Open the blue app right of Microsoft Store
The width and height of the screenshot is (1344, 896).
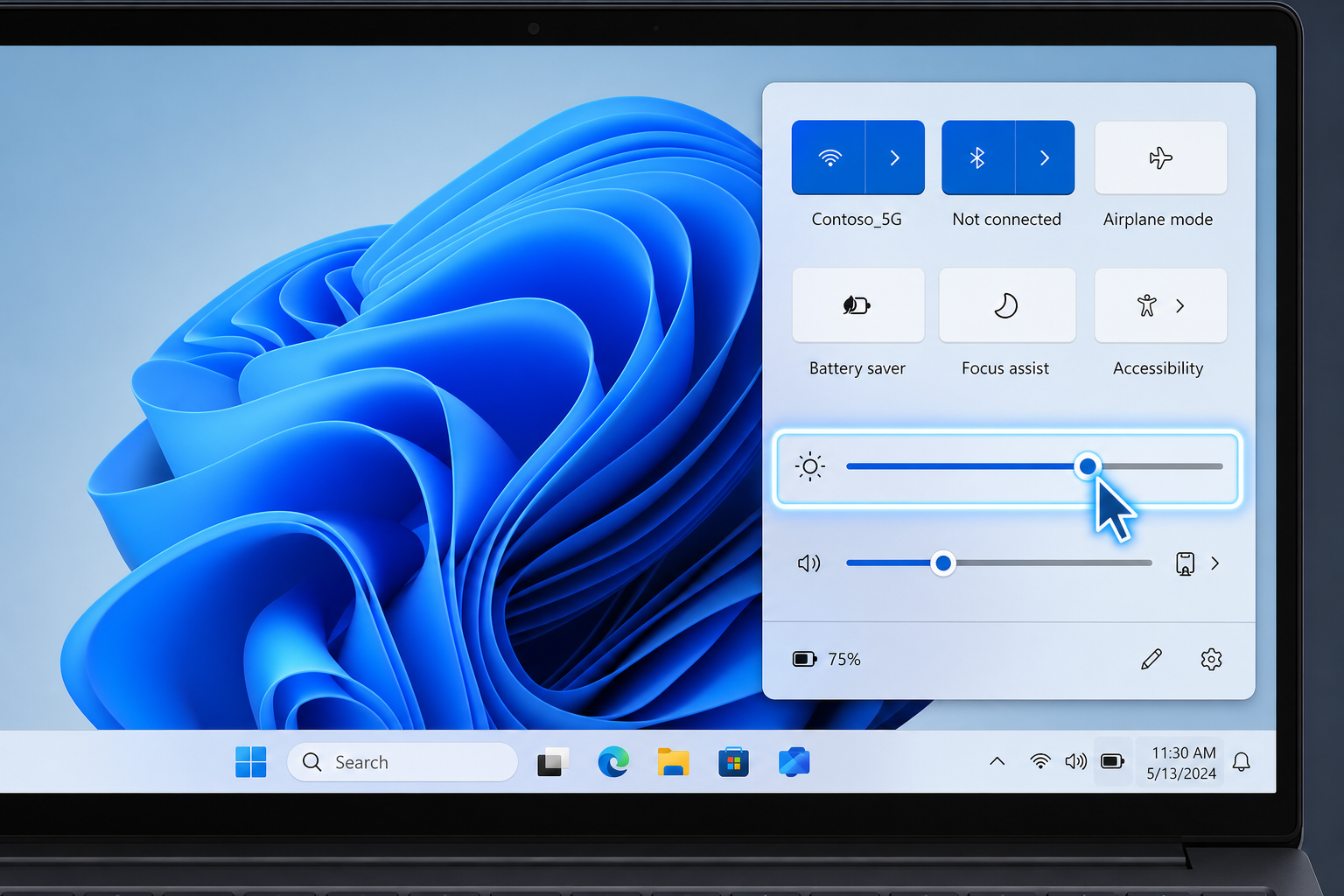[794, 762]
